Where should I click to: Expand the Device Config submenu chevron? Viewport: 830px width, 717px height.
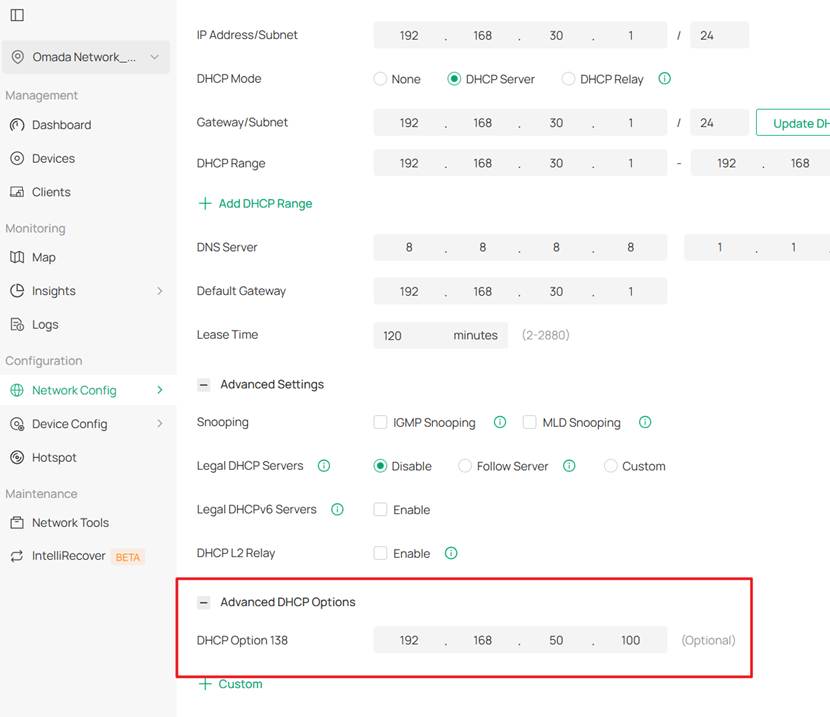tap(160, 423)
